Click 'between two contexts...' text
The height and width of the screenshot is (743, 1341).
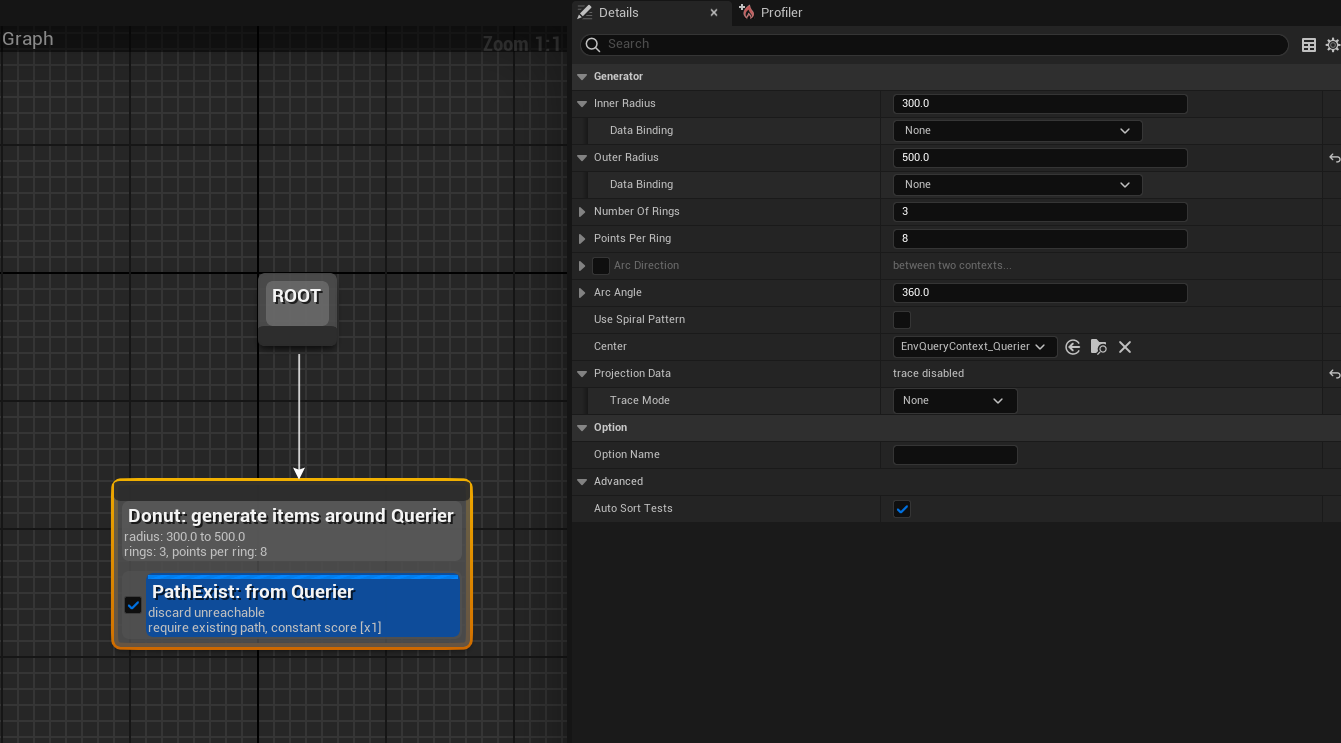point(952,266)
